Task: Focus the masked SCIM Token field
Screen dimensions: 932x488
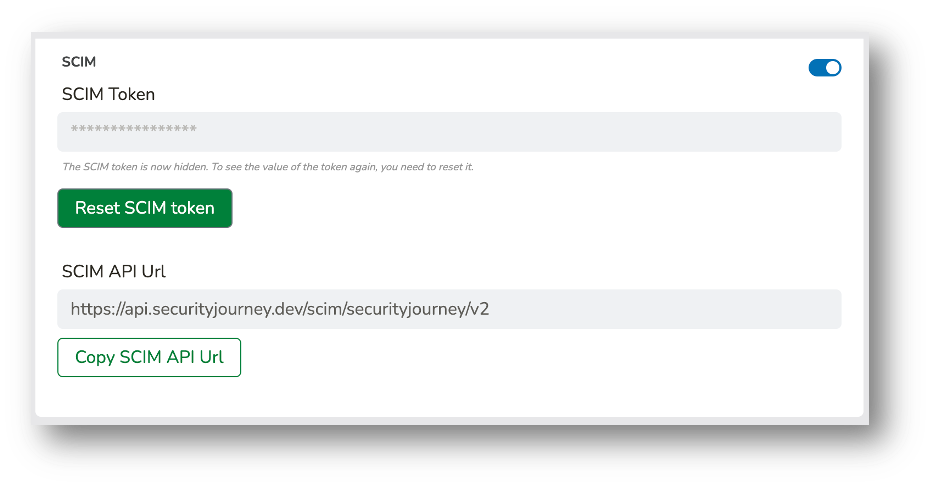Action: click(x=449, y=131)
